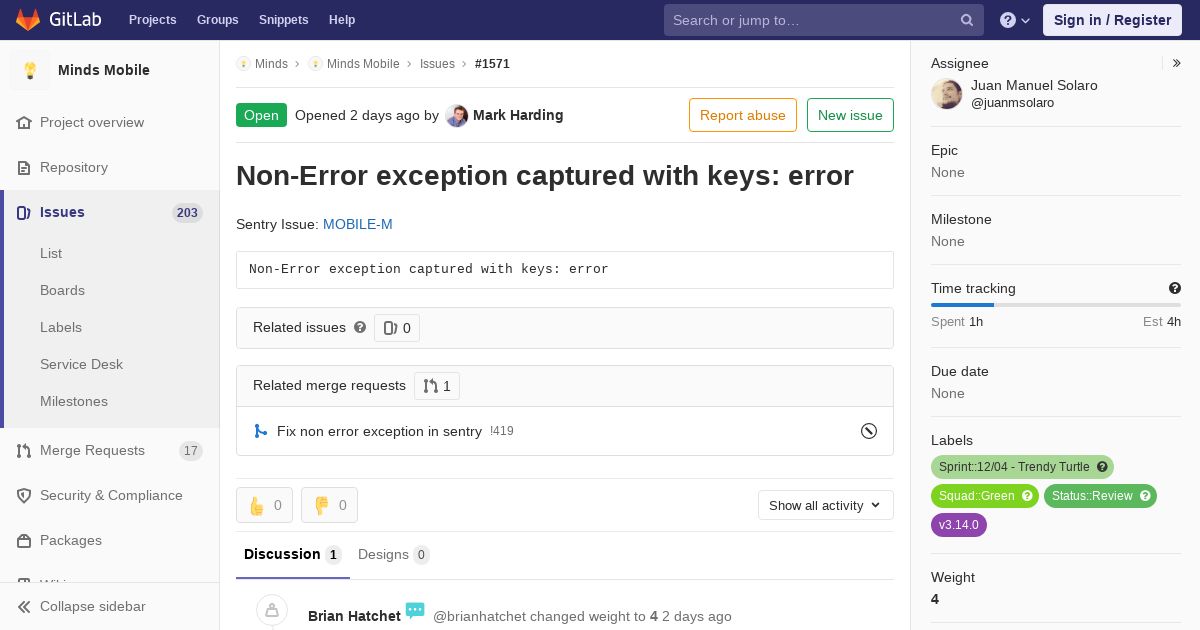
Task: Click Mark Harding's avatar
Action: (457, 115)
